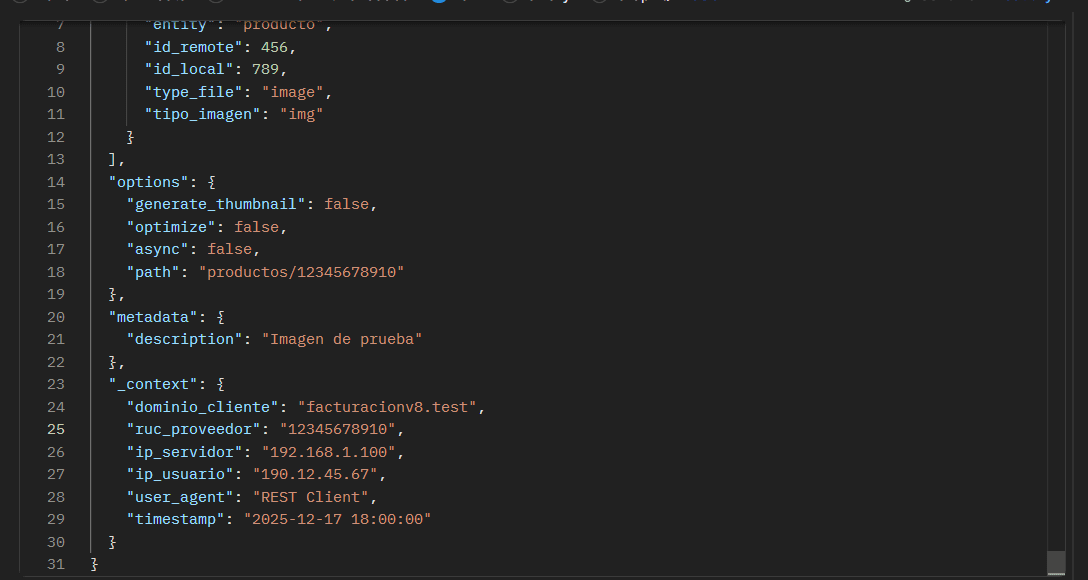Screen dimensions: 1088x580
Task: Click the "ip_usuario" key
Action: tap(180, 475)
